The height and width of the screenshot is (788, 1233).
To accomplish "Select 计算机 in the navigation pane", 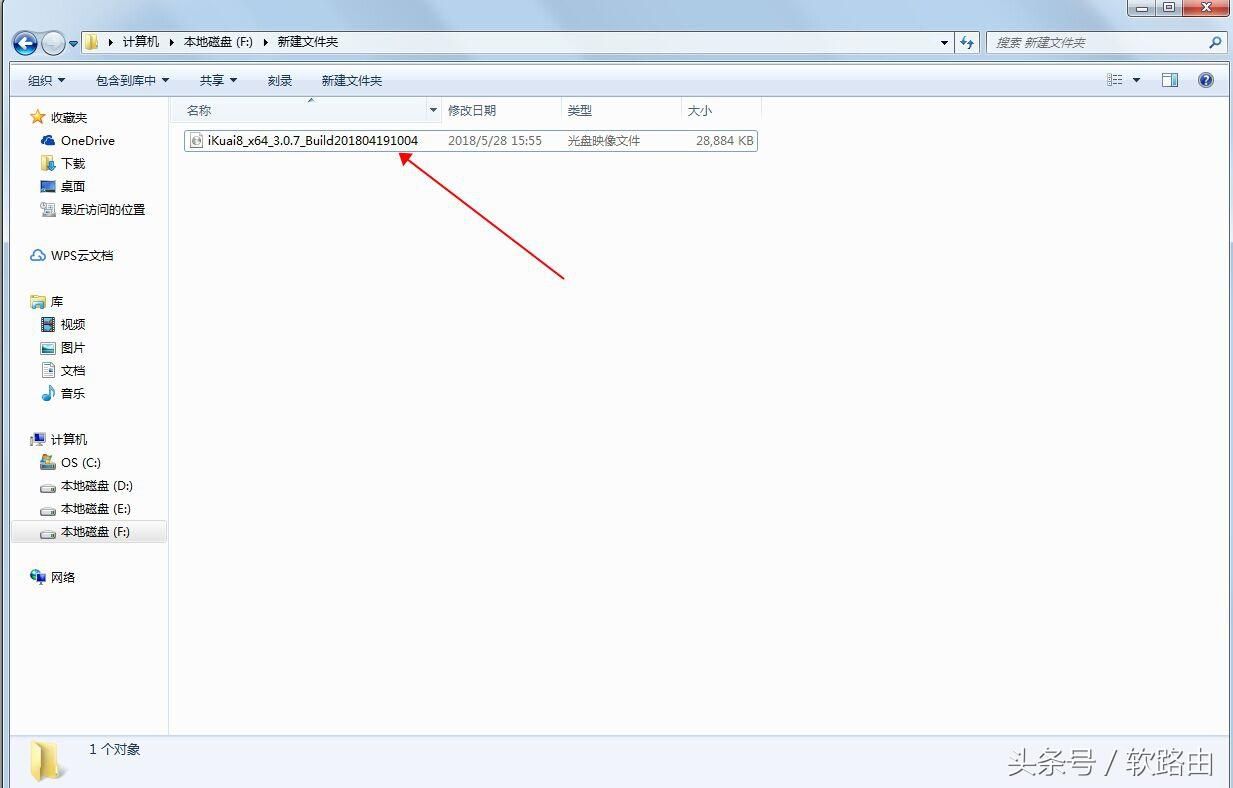I will click(x=69, y=440).
